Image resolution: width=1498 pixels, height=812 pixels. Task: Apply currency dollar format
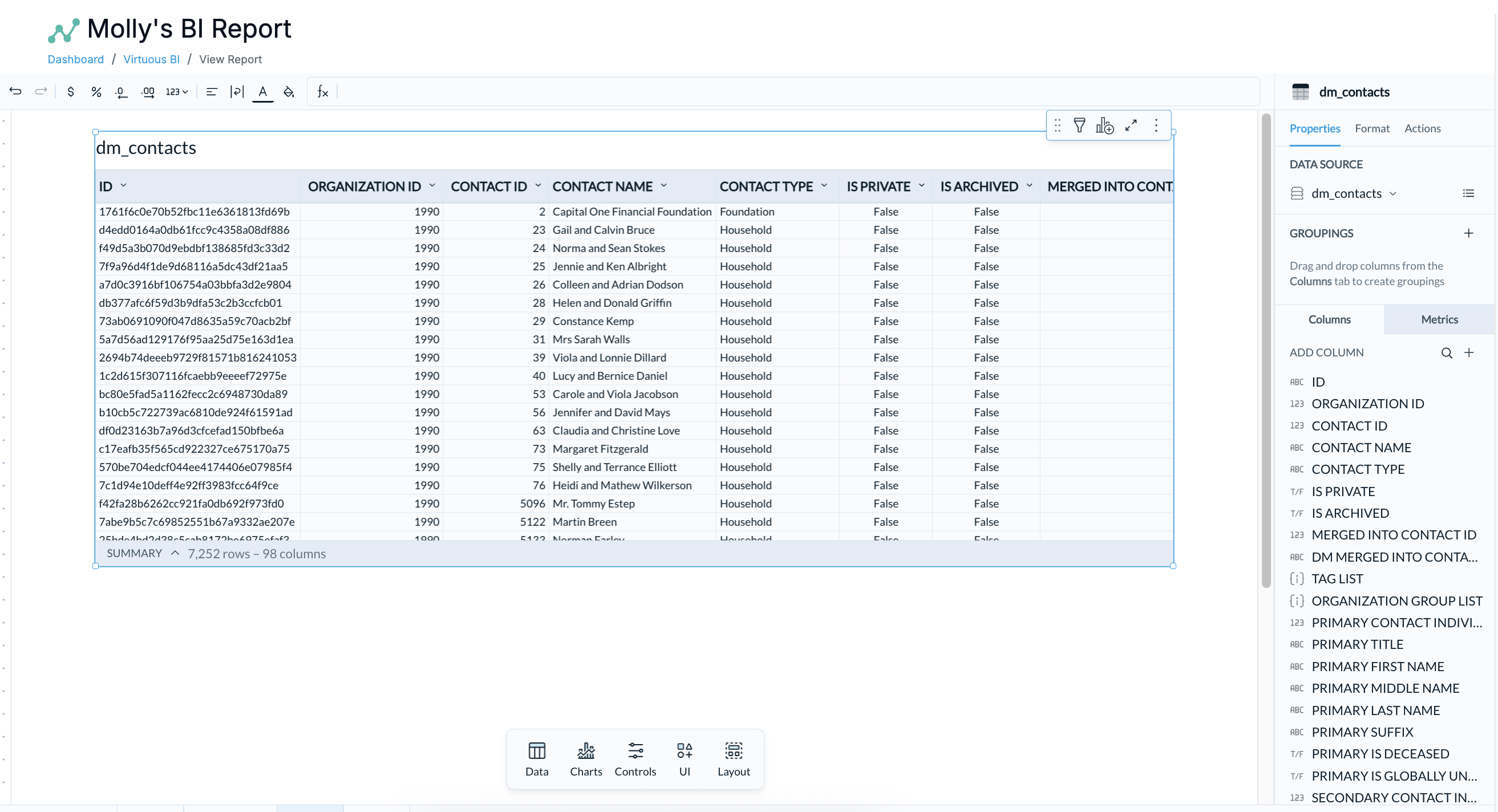click(70, 91)
